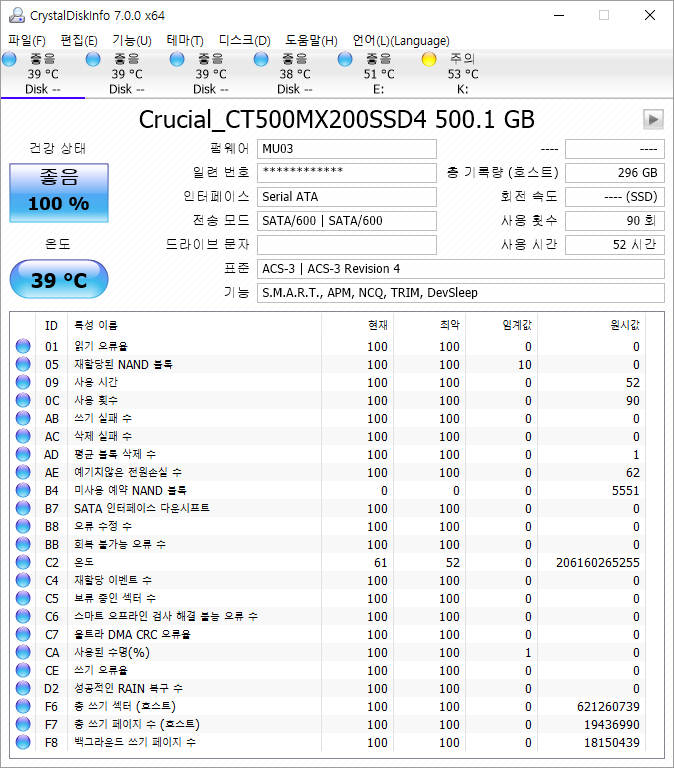
Task: Select raw value 206160265255 in temperature row
Action: [598, 563]
